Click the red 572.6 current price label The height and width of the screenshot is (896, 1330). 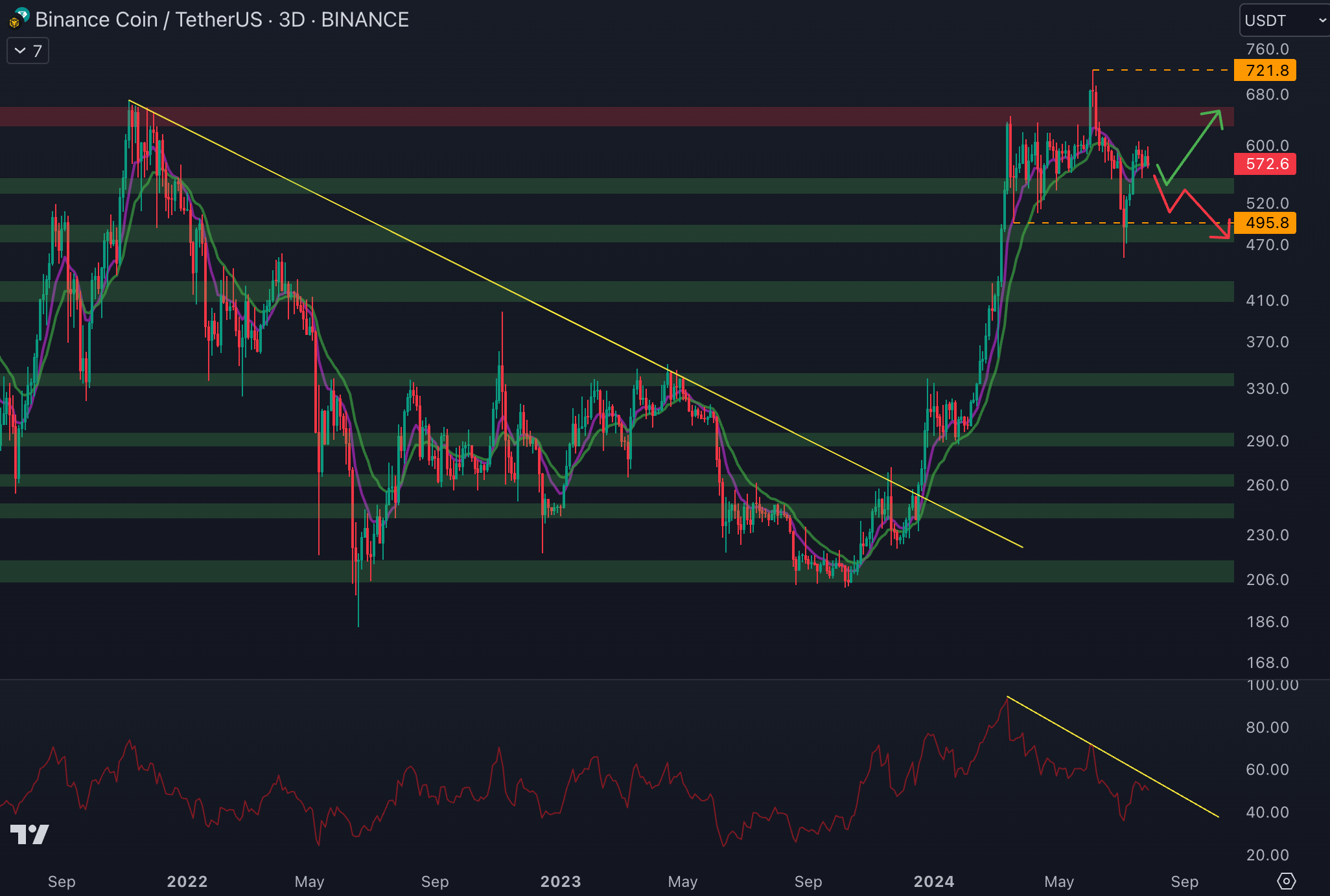1265,164
